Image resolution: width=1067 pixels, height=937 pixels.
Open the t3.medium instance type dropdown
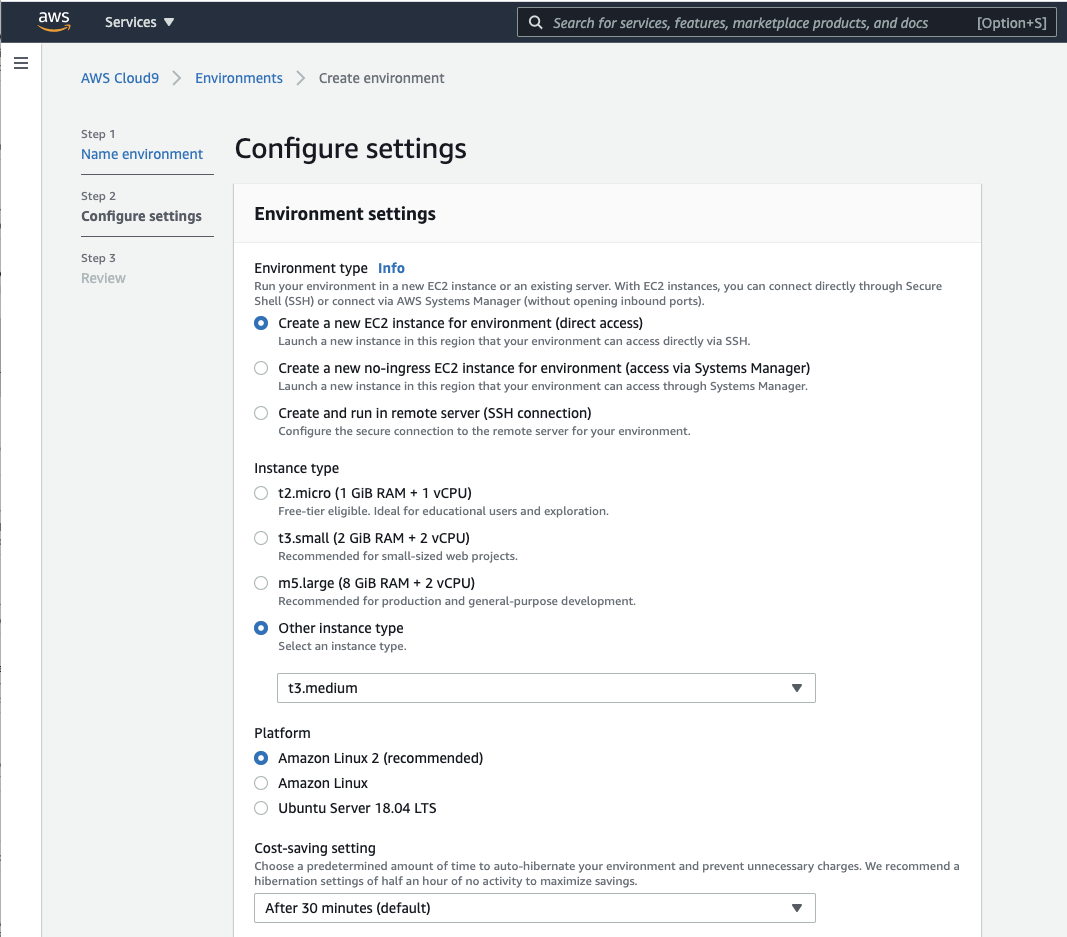click(546, 688)
